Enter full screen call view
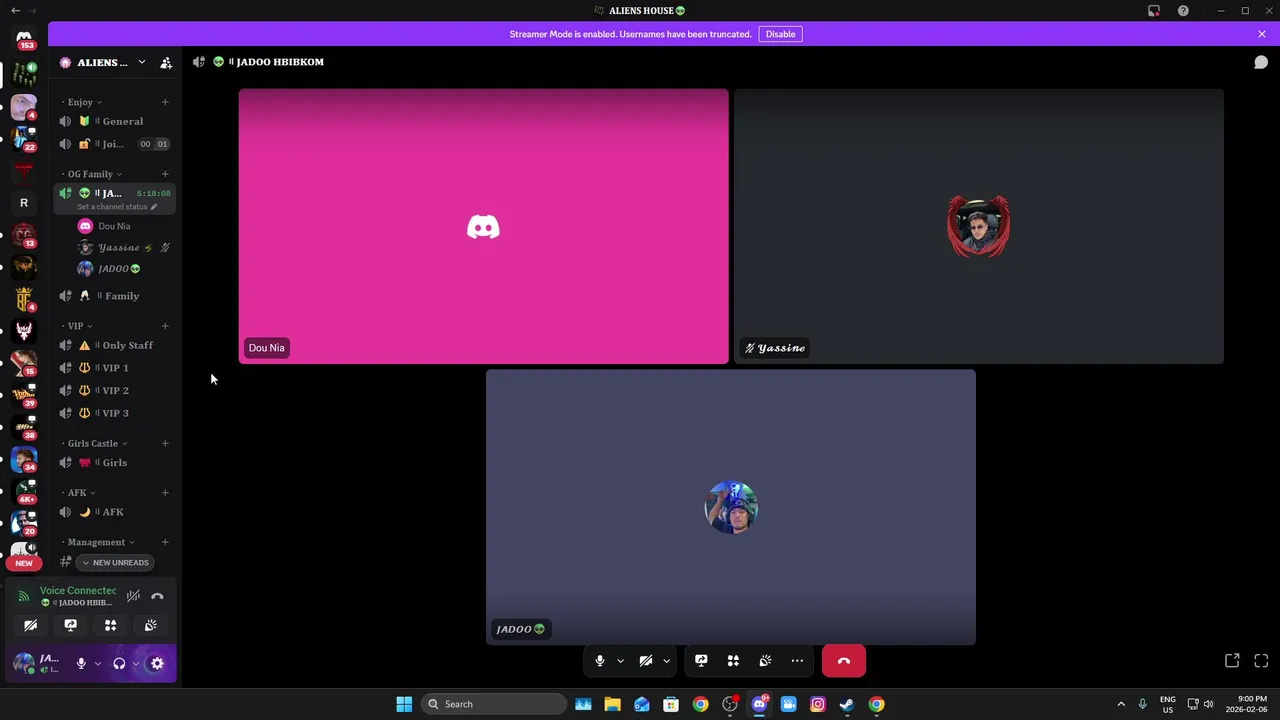The width and height of the screenshot is (1280, 720). point(1261,661)
